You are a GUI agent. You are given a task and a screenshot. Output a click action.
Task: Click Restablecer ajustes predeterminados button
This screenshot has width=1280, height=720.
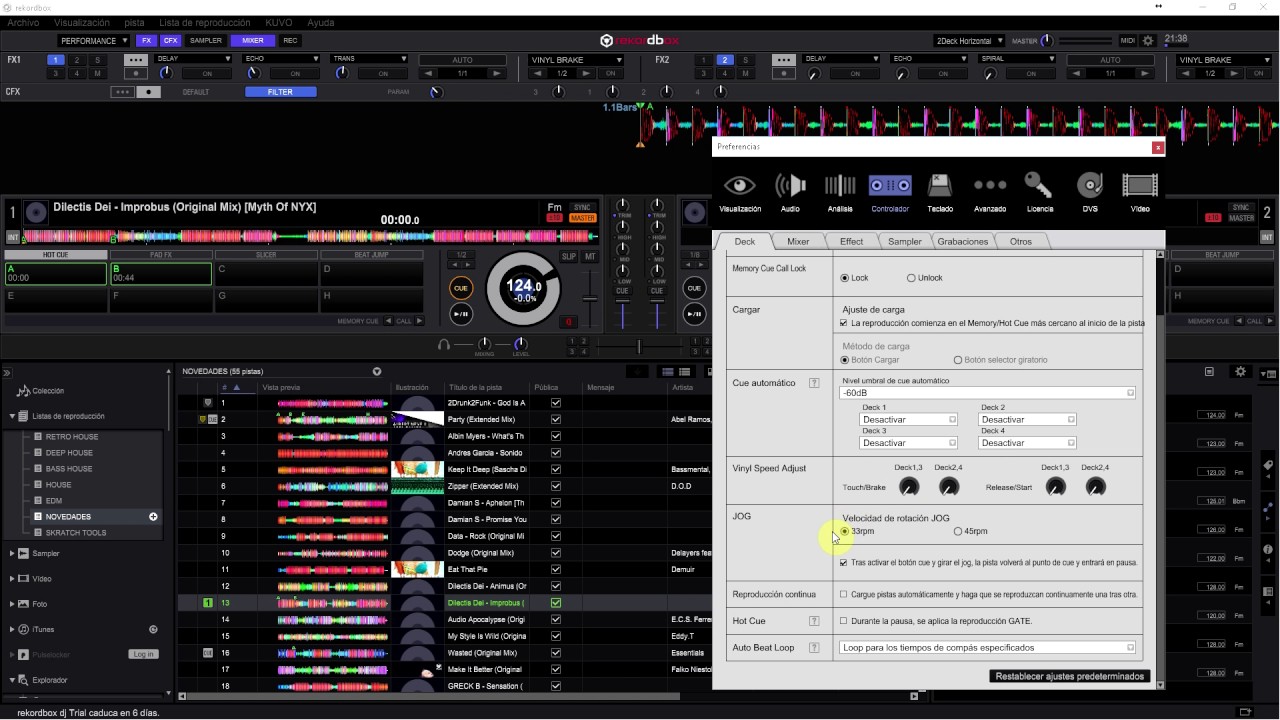(1069, 677)
